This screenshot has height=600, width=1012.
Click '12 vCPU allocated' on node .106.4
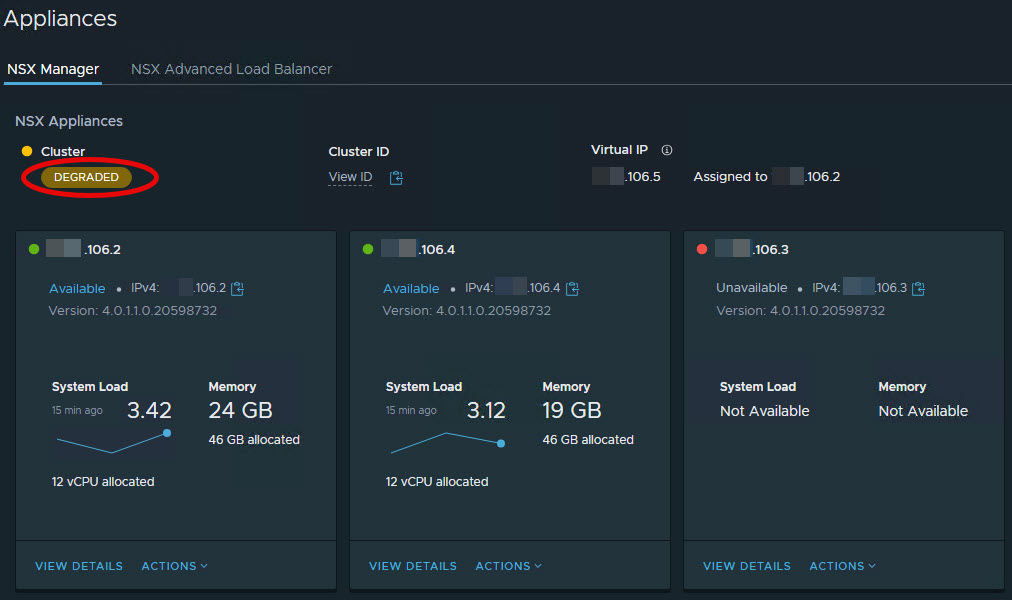click(437, 481)
